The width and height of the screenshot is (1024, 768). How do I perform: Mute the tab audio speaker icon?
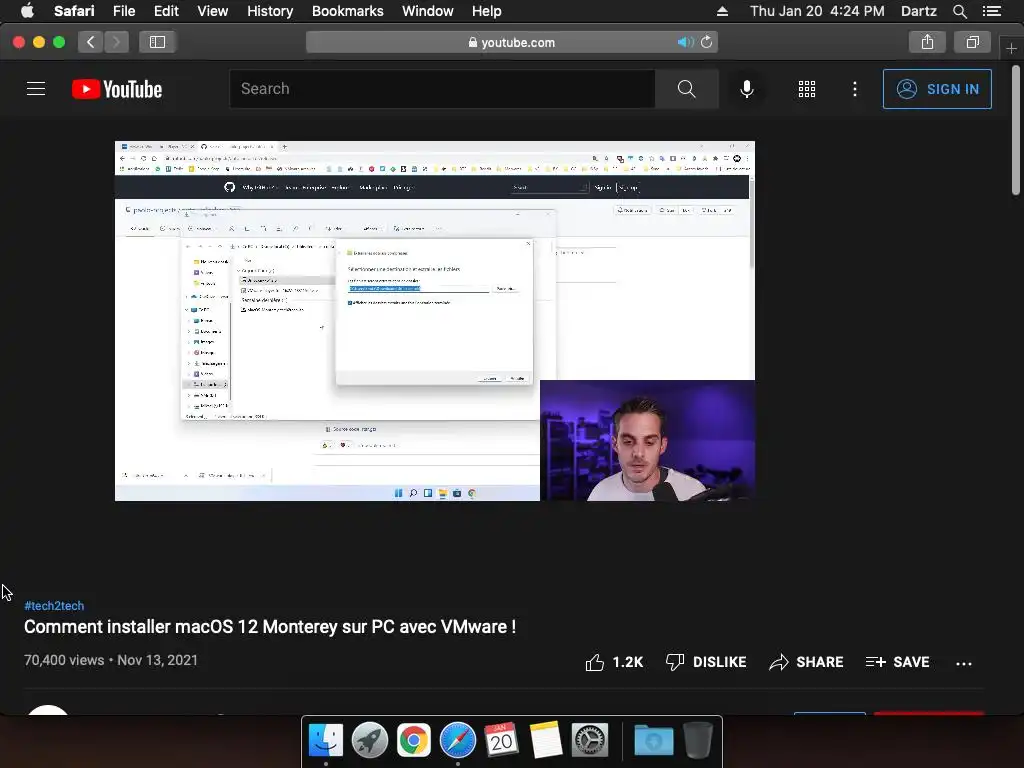coord(685,42)
